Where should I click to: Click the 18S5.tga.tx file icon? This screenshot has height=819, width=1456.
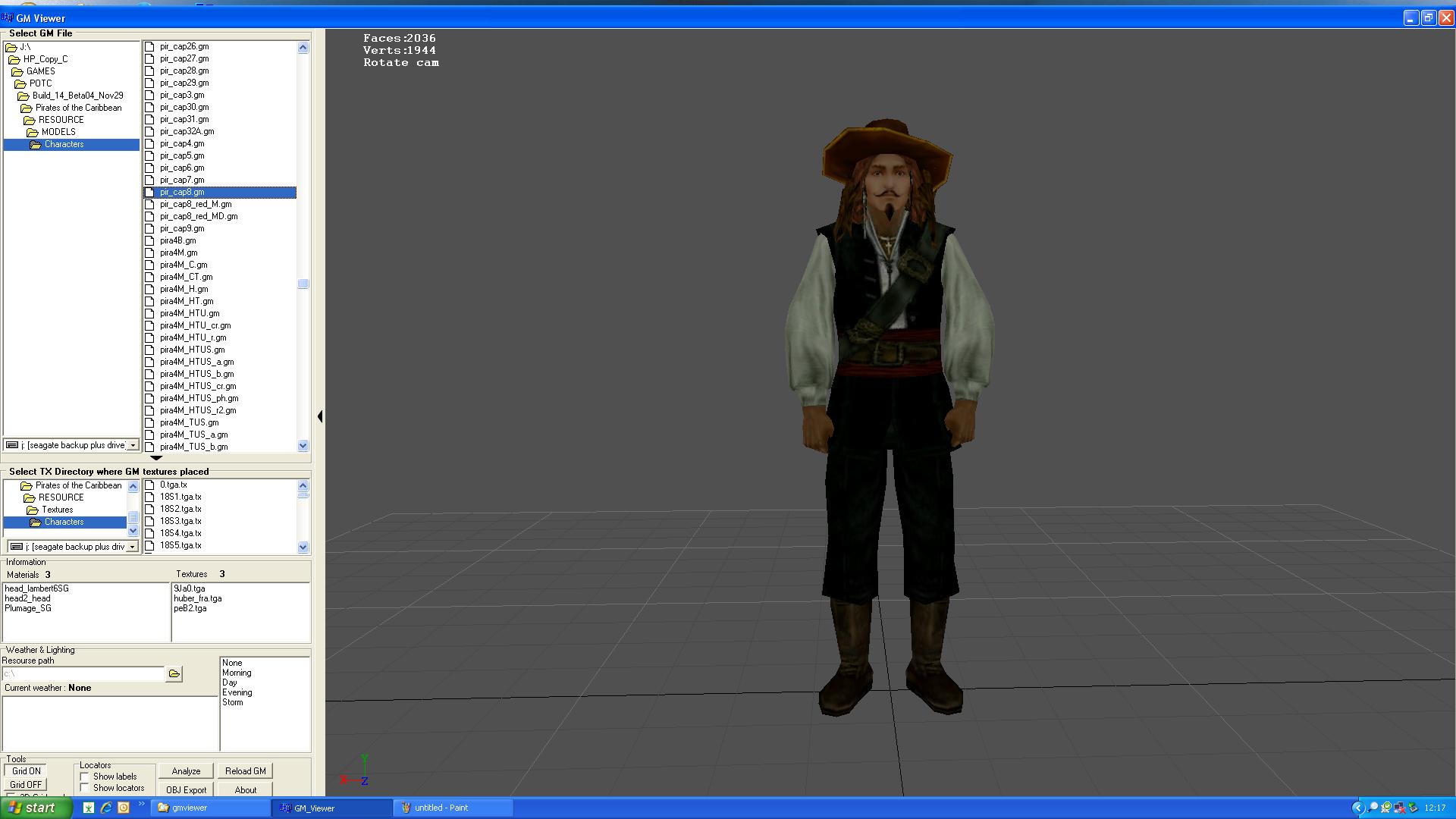click(149, 545)
